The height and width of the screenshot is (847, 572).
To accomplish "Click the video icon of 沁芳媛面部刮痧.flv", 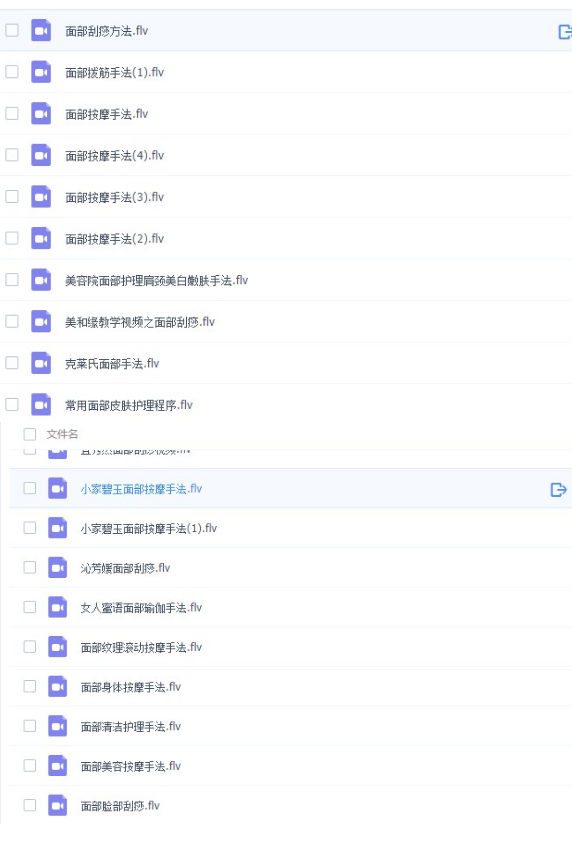I will point(58,568).
